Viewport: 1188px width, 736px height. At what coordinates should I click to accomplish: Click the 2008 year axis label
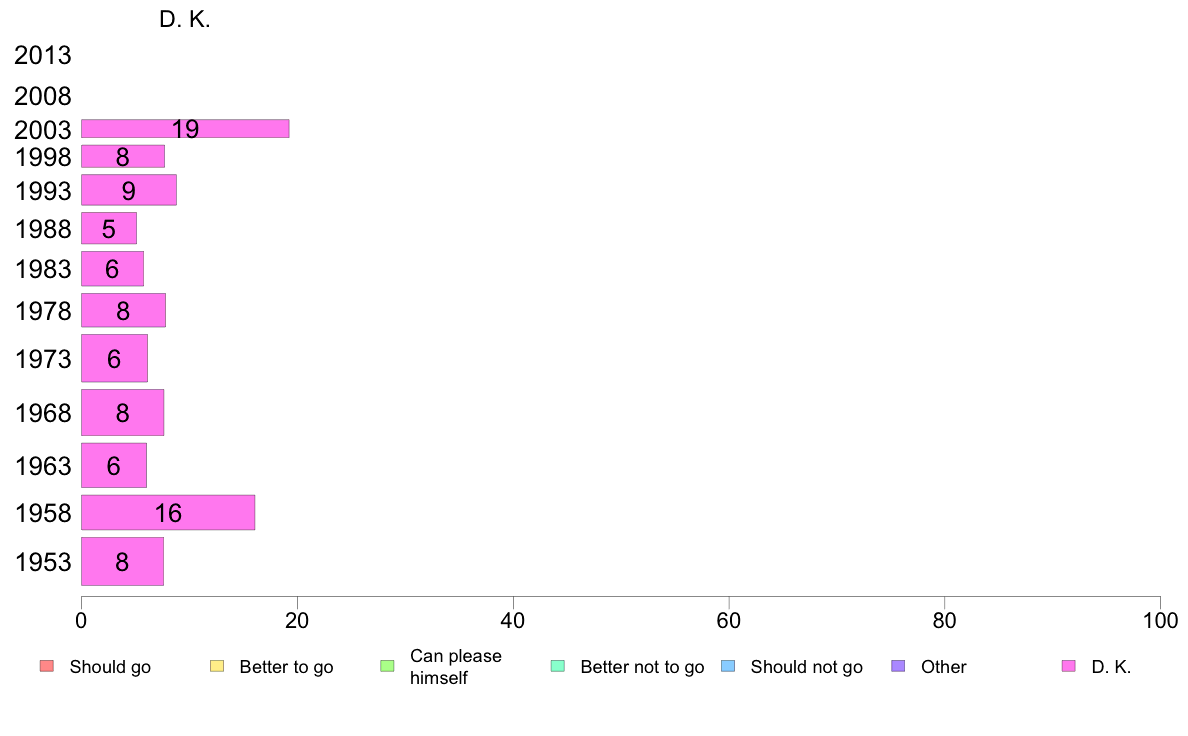pyautogui.click(x=42, y=96)
